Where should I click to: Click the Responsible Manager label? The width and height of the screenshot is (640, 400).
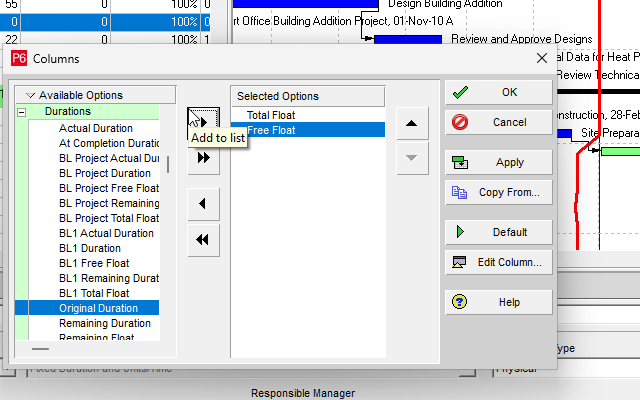[303, 393]
